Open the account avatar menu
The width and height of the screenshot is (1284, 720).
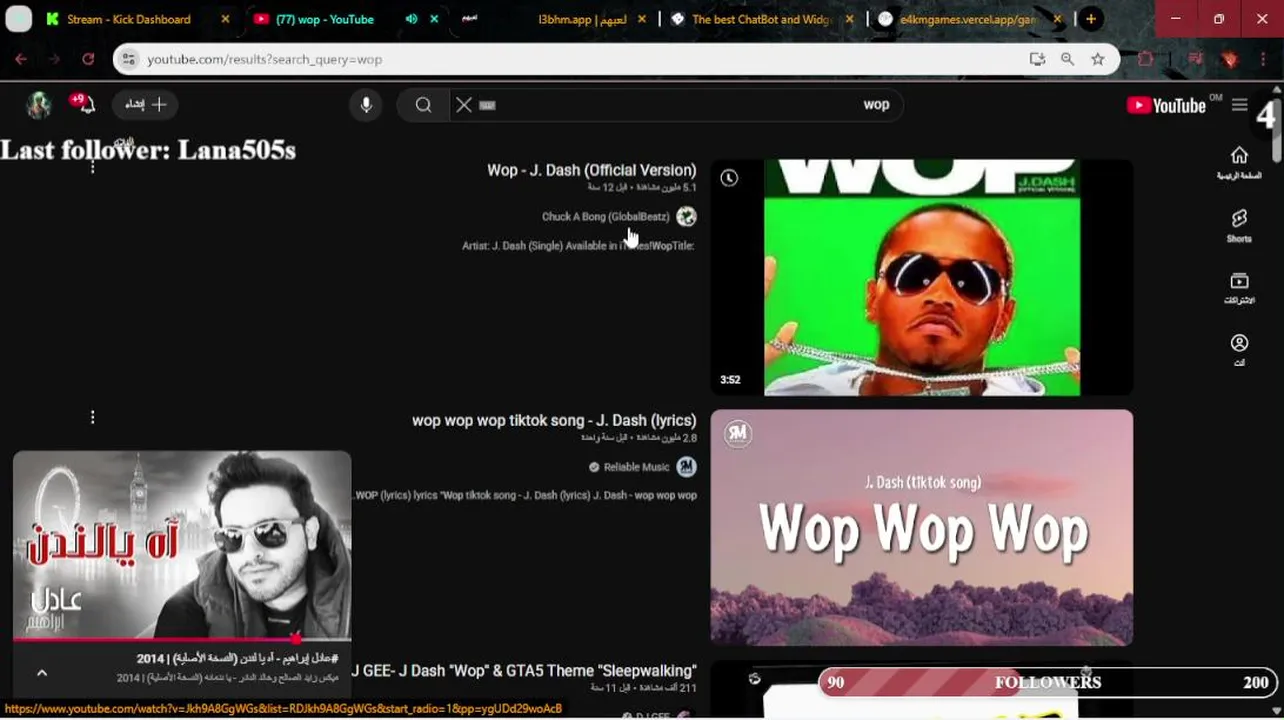[39, 105]
